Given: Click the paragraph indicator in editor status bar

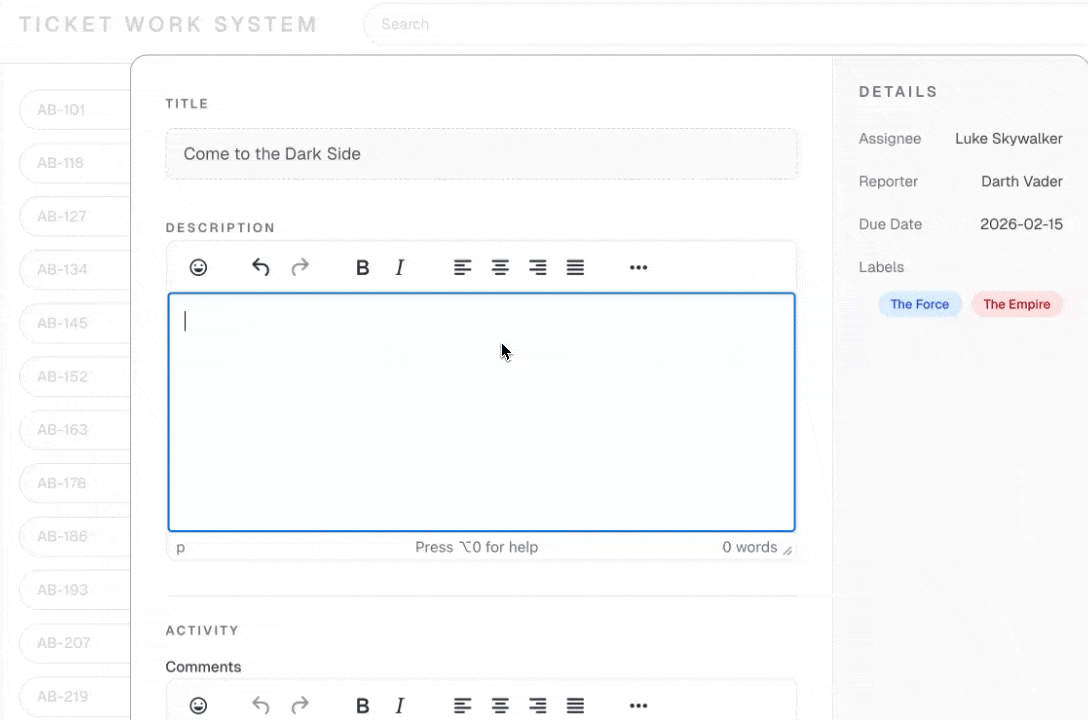Looking at the screenshot, I should (180, 547).
